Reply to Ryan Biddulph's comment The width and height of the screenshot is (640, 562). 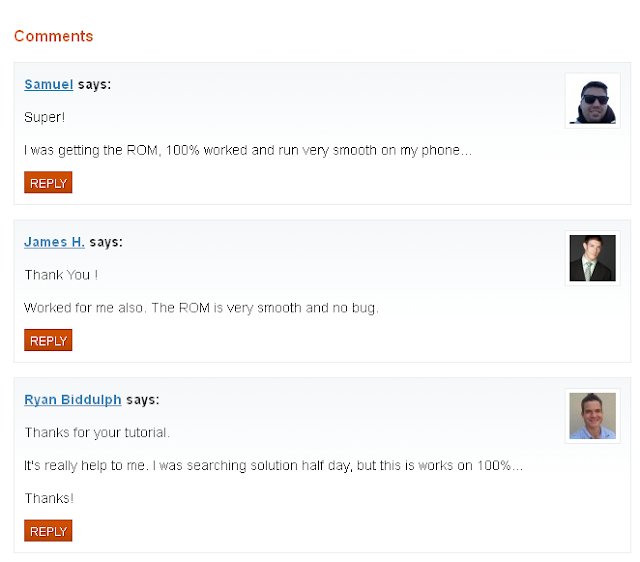pyautogui.click(x=48, y=531)
